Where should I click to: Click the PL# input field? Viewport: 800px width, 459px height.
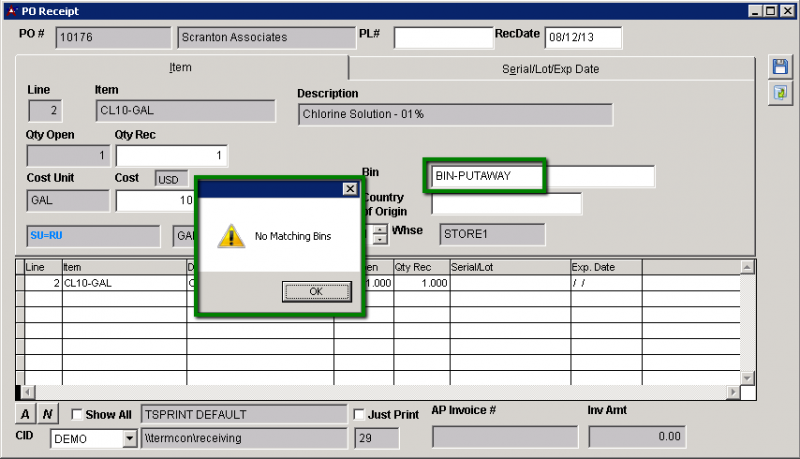[443, 38]
